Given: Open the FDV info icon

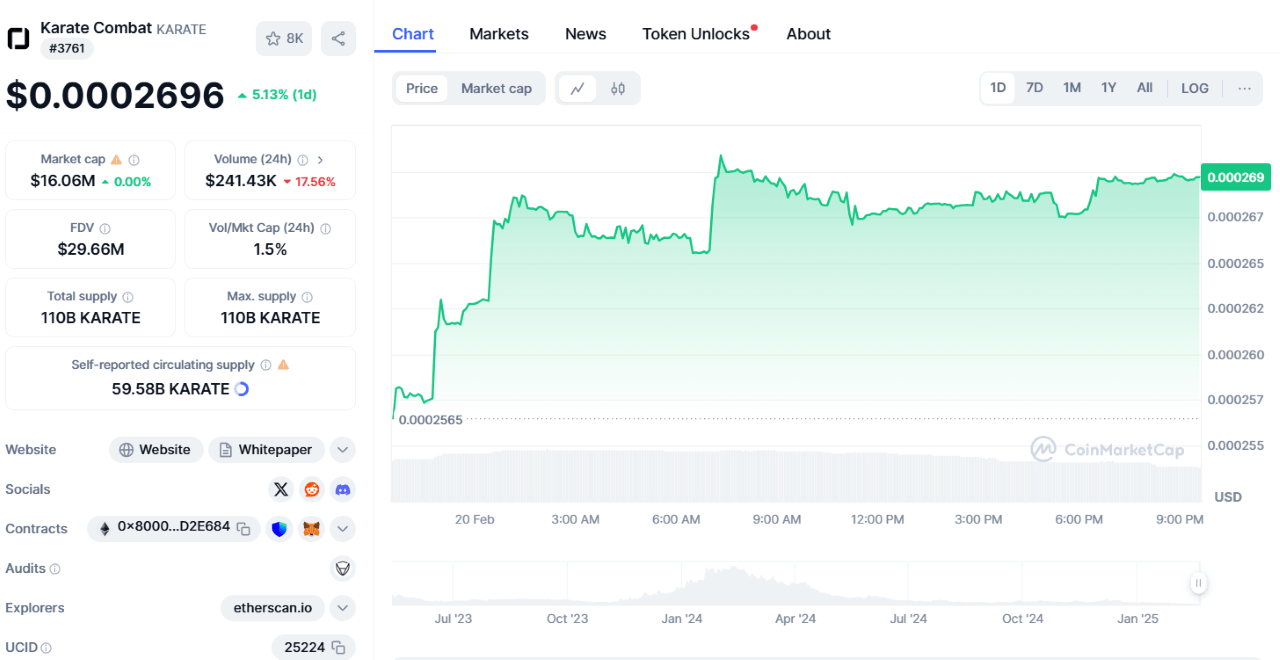Looking at the screenshot, I should [105, 228].
